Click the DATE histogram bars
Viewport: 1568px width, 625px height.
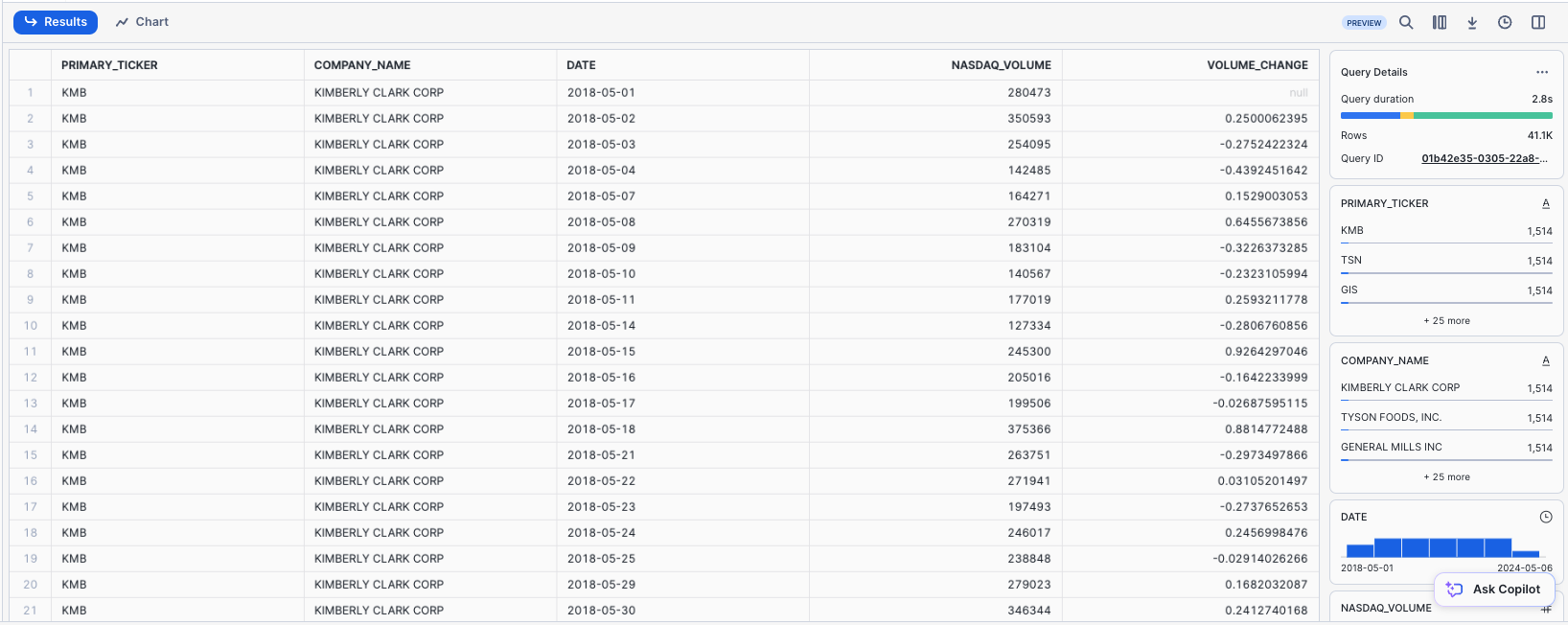coord(1442,547)
